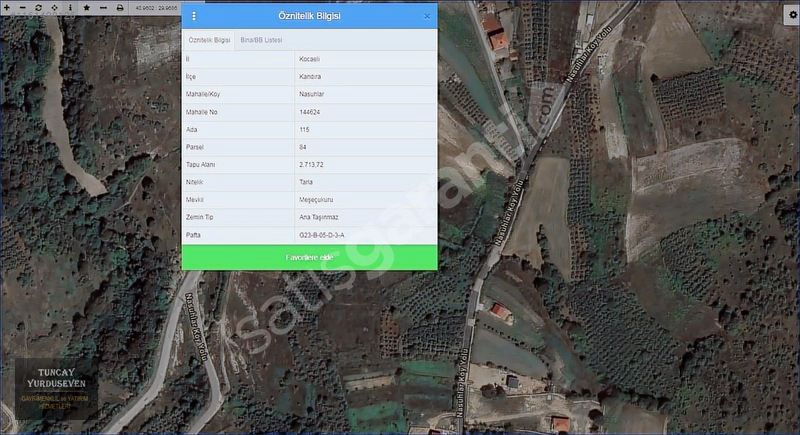Activate the info query tool
Viewport: 800px width, 435px height.
pyautogui.click(x=70, y=7)
